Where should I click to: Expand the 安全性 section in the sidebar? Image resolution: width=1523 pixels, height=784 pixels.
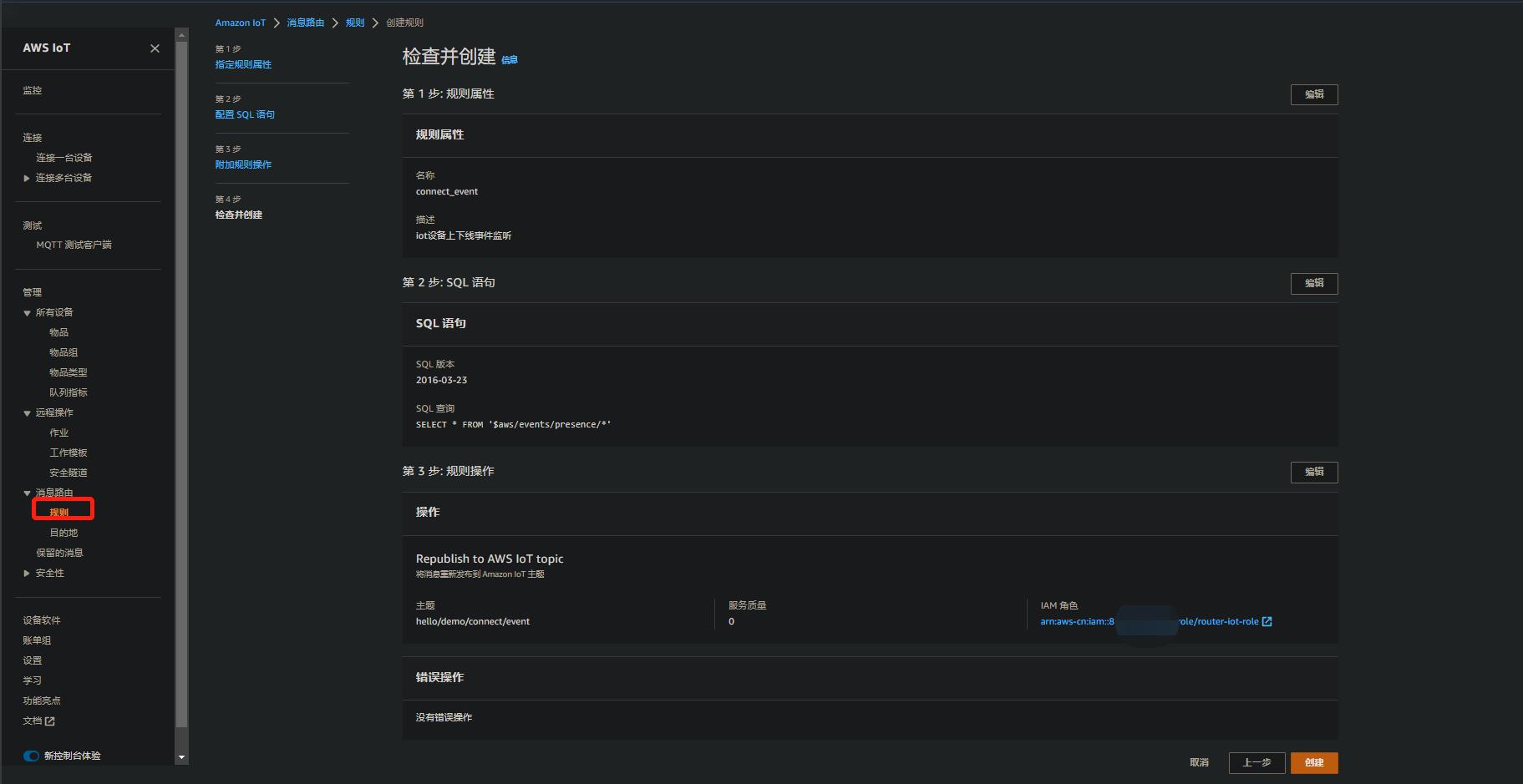(26, 573)
